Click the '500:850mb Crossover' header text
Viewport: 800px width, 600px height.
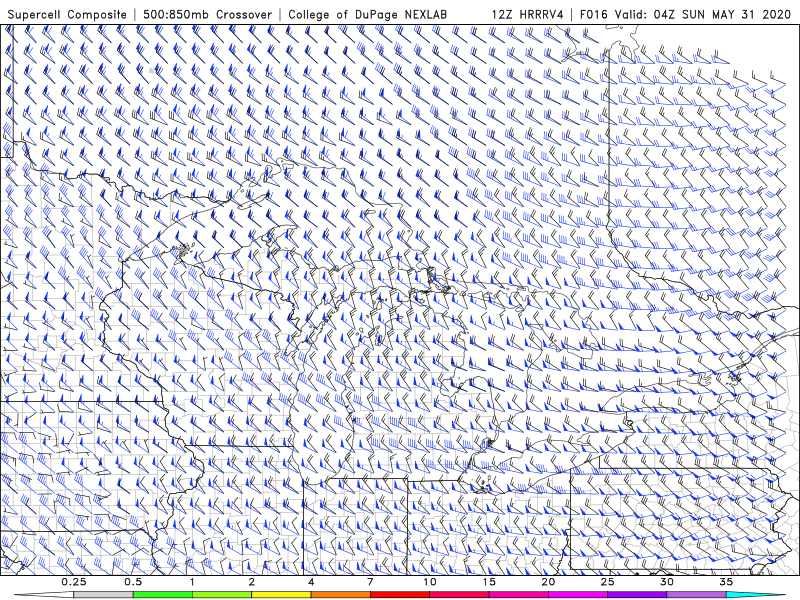coord(207,14)
